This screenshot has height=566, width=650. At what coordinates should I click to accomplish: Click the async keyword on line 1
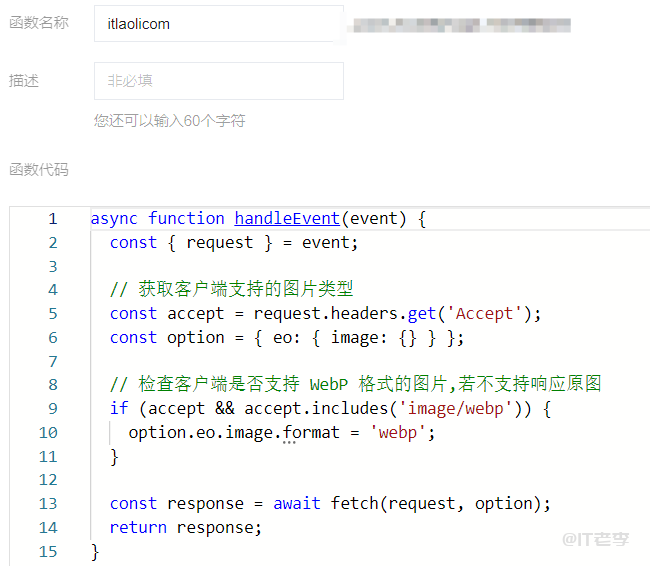115,218
